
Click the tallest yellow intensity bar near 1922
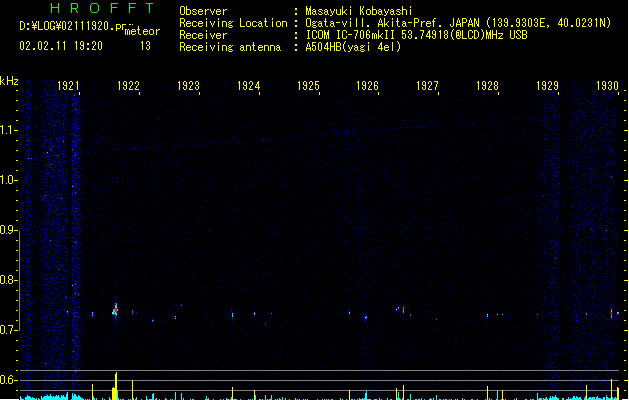tap(116, 386)
